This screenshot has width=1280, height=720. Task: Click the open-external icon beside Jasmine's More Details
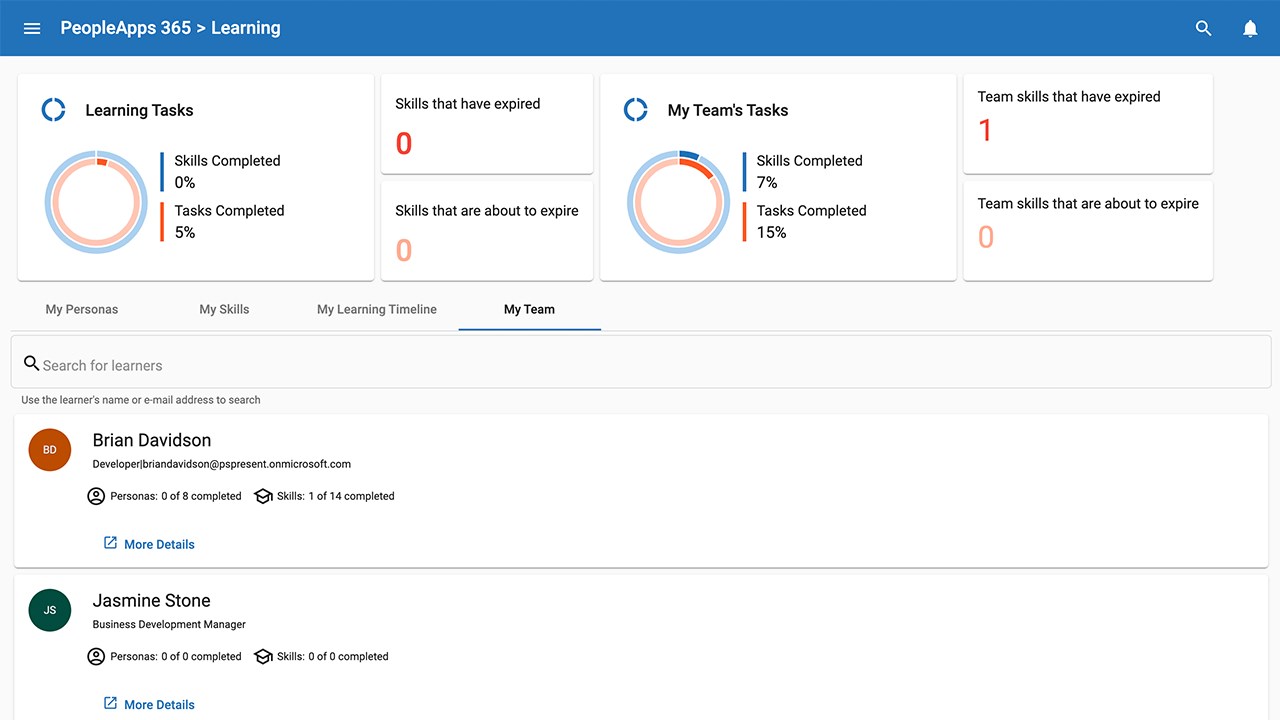click(111, 703)
